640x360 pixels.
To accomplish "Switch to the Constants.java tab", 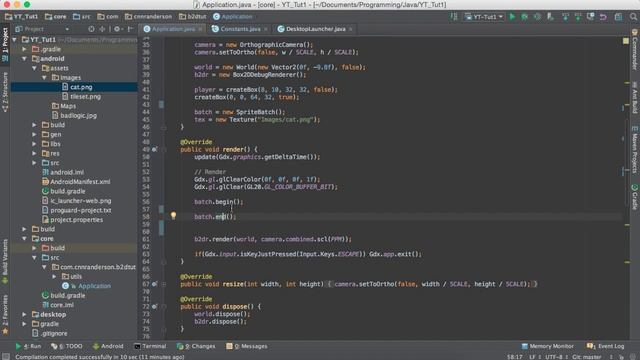I will [240, 29].
